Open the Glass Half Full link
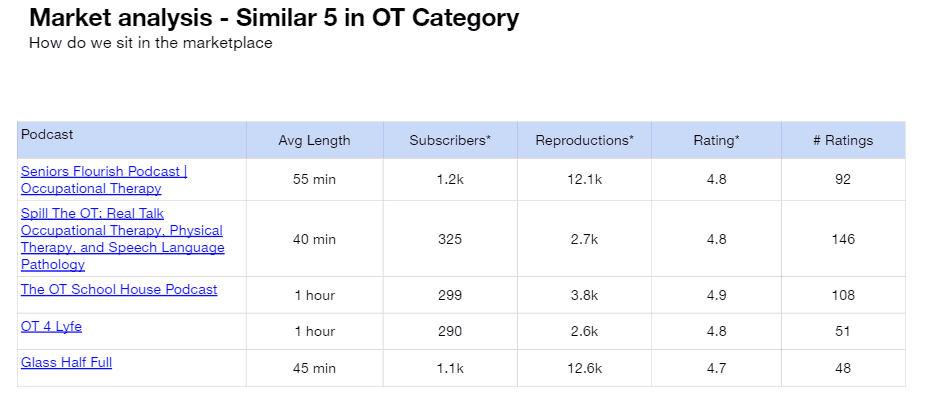925x418 pixels. [67, 363]
